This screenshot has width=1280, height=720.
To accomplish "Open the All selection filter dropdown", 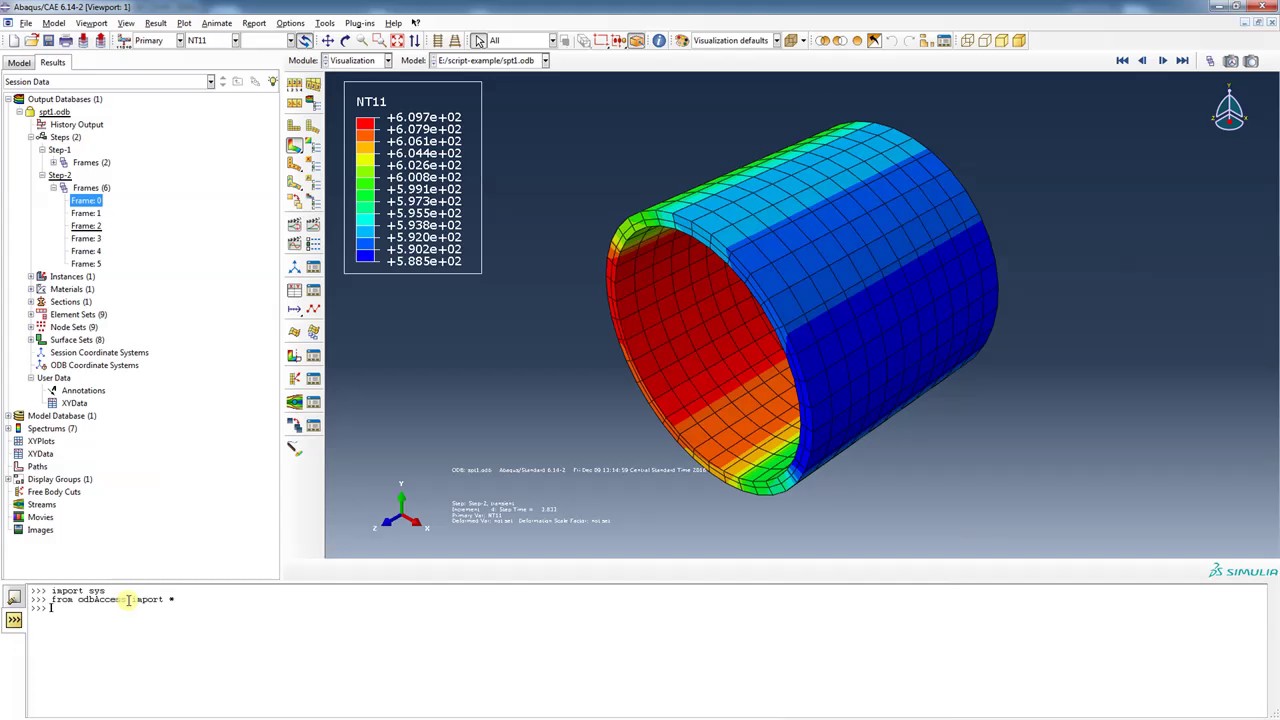I will 552,40.
